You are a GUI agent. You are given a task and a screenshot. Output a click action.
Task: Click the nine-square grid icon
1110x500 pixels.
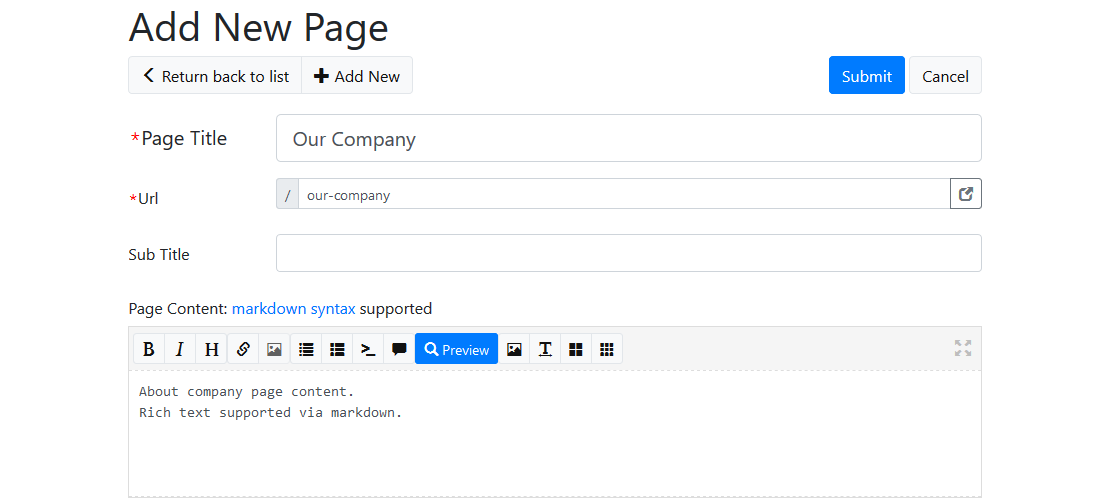607,349
